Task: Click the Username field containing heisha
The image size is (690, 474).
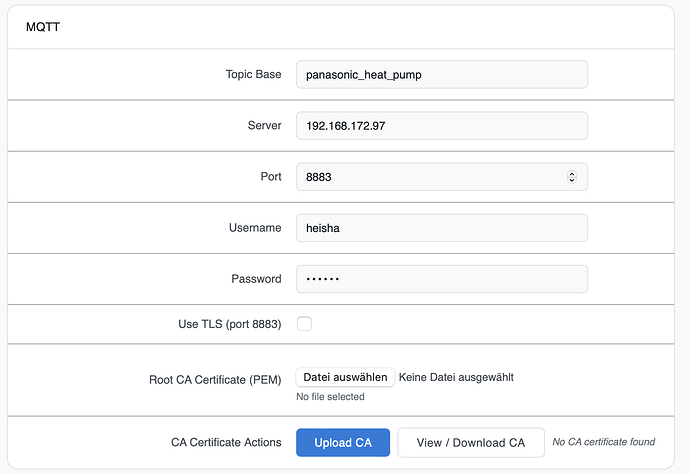Action: (x=442, y=228)
